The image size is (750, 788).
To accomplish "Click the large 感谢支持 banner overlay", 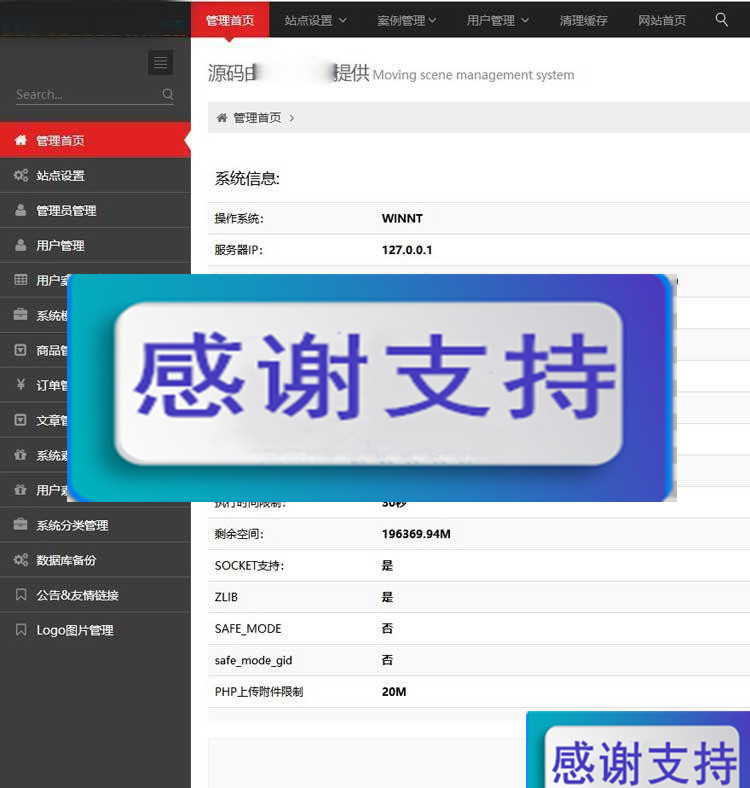I will pos(370,387).
